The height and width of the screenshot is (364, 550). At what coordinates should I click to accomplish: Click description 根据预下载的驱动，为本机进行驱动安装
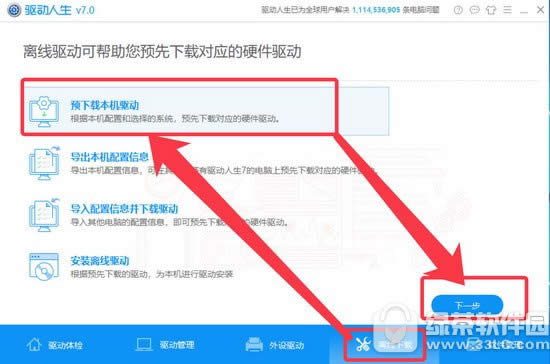point(152,274)
